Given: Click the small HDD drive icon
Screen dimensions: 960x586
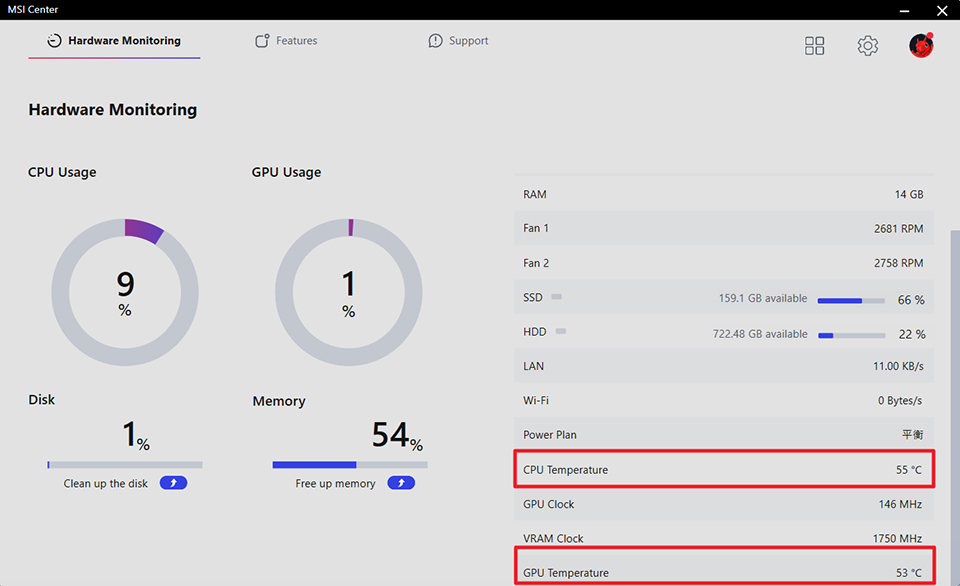Looking at the screenshot, I should point(561,331).
